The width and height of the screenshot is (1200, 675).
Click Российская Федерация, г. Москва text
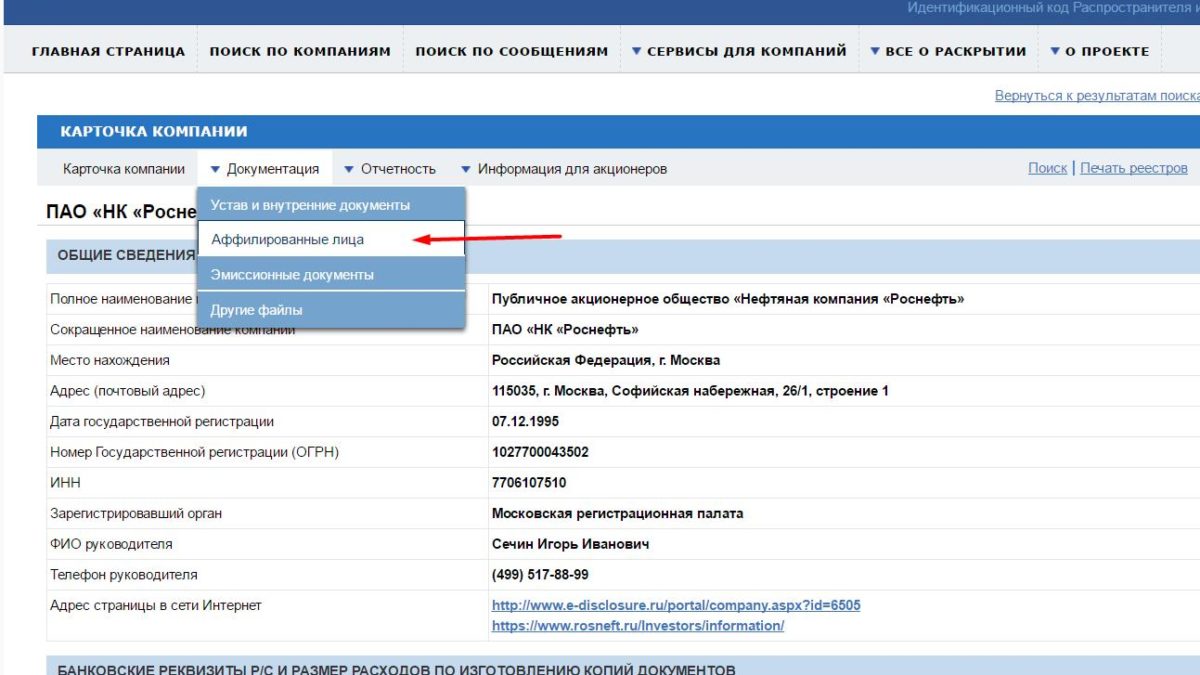click(606, 360)
